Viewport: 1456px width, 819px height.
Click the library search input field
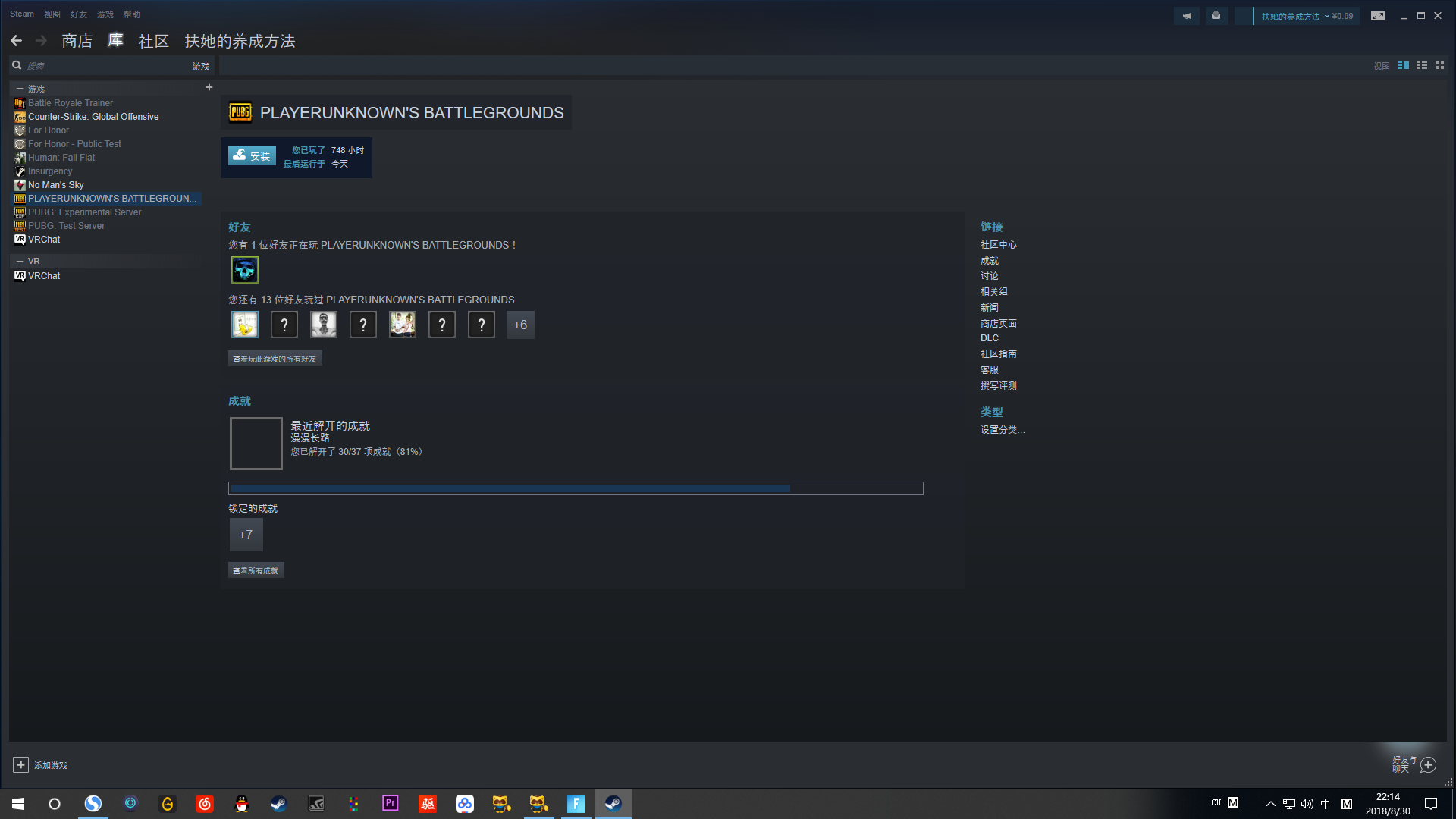pos(106,66)
